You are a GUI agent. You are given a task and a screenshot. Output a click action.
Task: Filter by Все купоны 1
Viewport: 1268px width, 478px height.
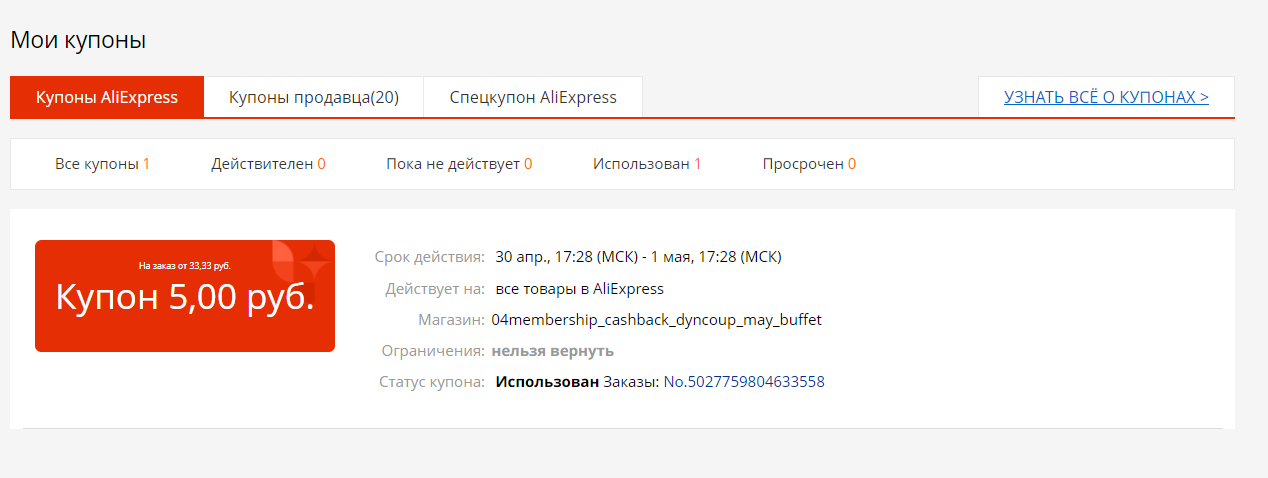pyautogui.click(x=102, y=164)
